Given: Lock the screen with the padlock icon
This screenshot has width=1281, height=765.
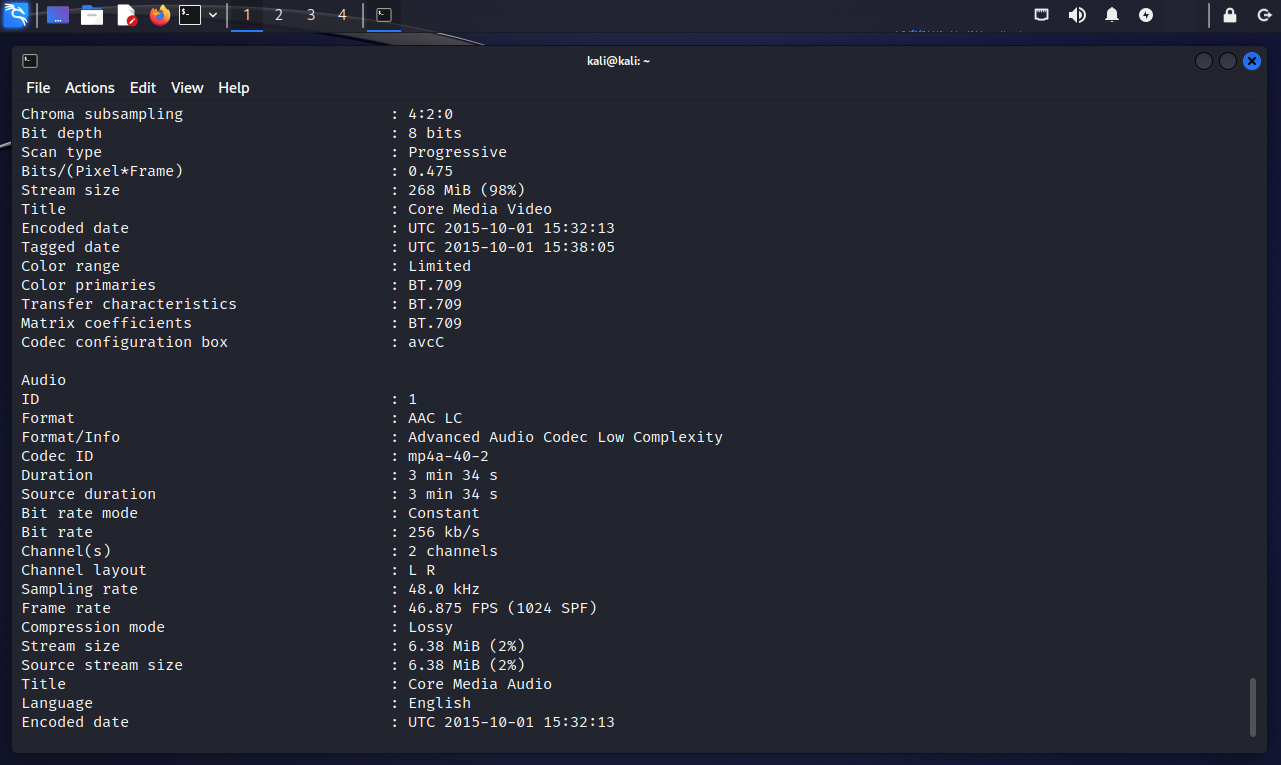Looking at the screenshot, I should 1230,15.
